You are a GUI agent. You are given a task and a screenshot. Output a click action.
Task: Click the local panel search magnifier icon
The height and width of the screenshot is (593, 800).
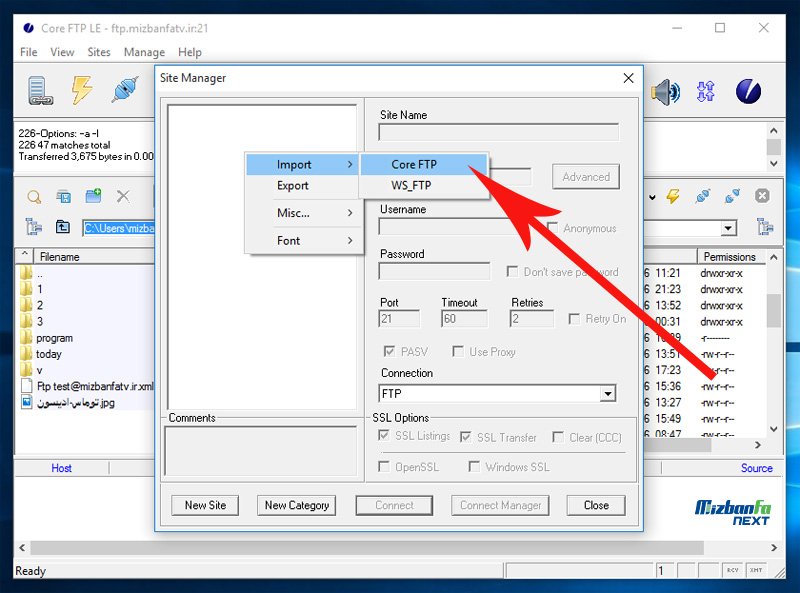pyautogui.click(x=34, y=196)
